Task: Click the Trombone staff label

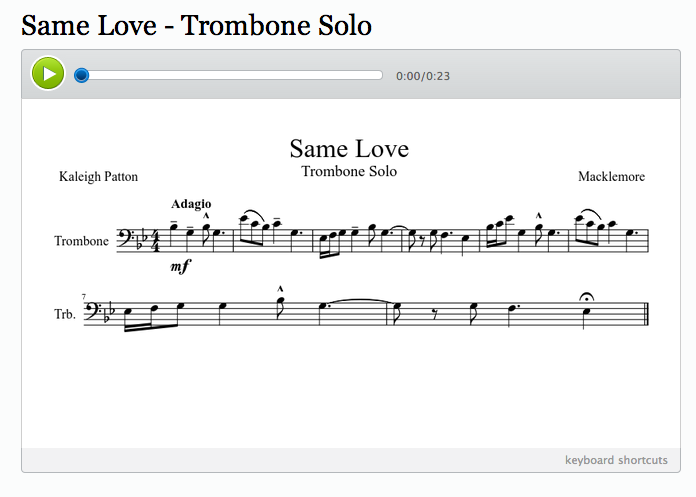Action: 81,241
